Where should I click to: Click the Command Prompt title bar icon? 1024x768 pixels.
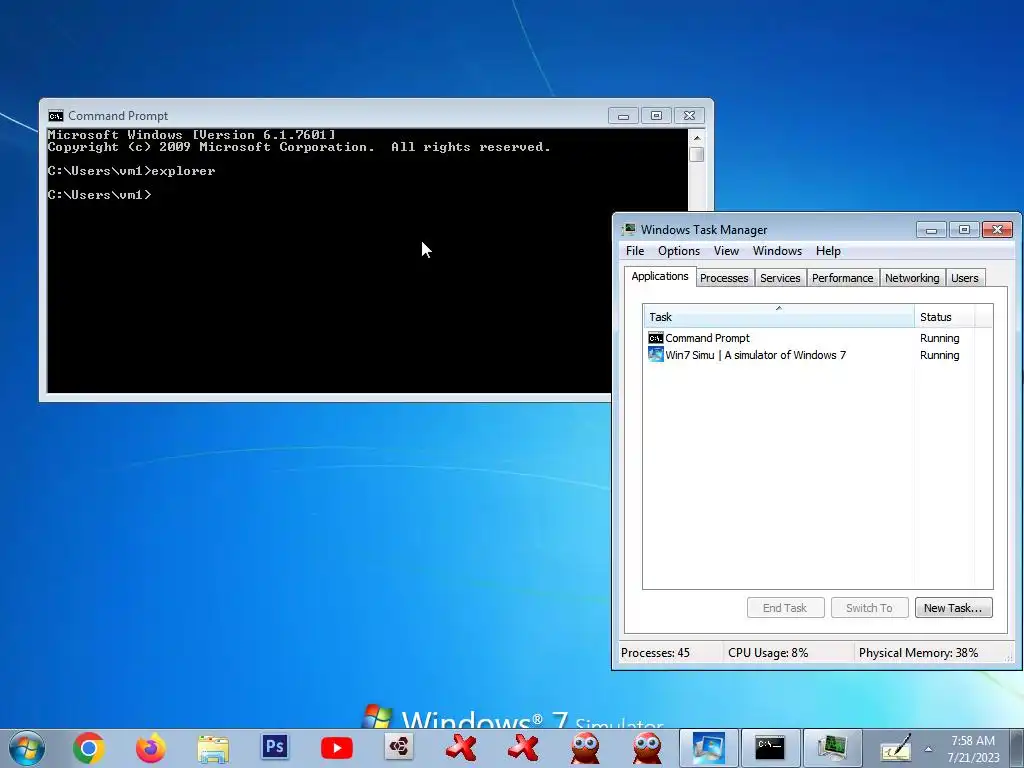[x=56, y=116]
